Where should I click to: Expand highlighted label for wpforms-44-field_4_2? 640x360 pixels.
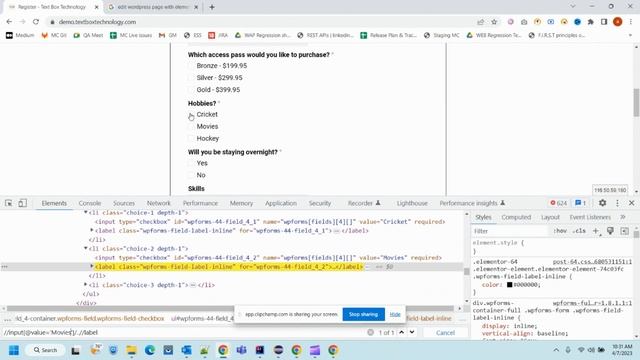tap(92, 266)
